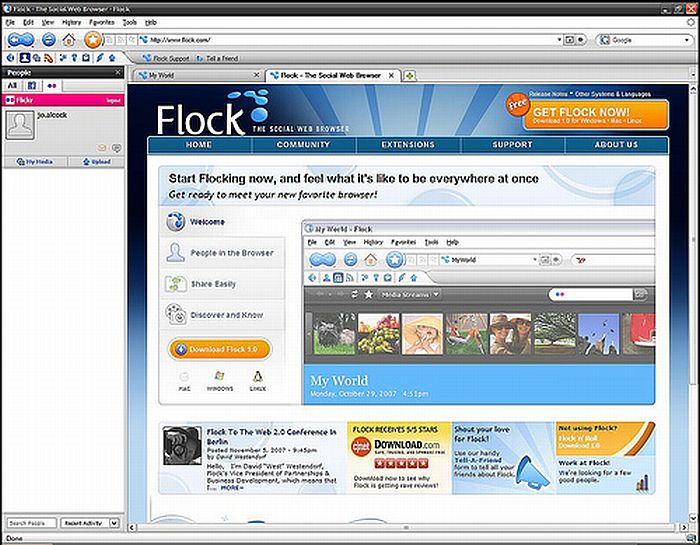Open a new tab with green plus button

pyautogui.click(x=409, y=76)
